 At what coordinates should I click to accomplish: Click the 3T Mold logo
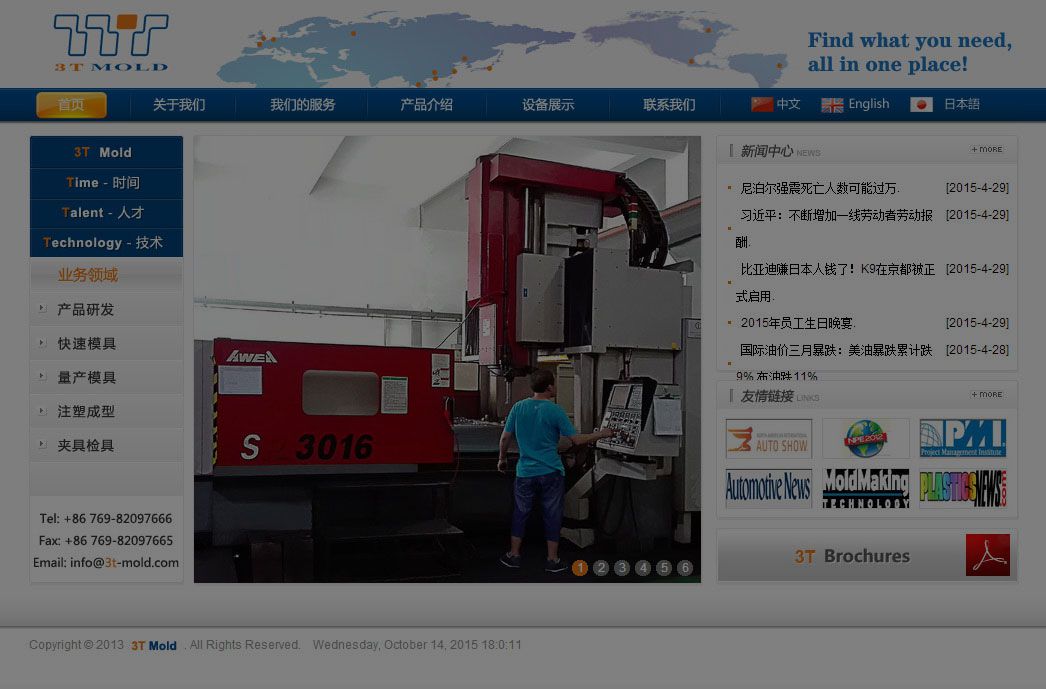111,43
